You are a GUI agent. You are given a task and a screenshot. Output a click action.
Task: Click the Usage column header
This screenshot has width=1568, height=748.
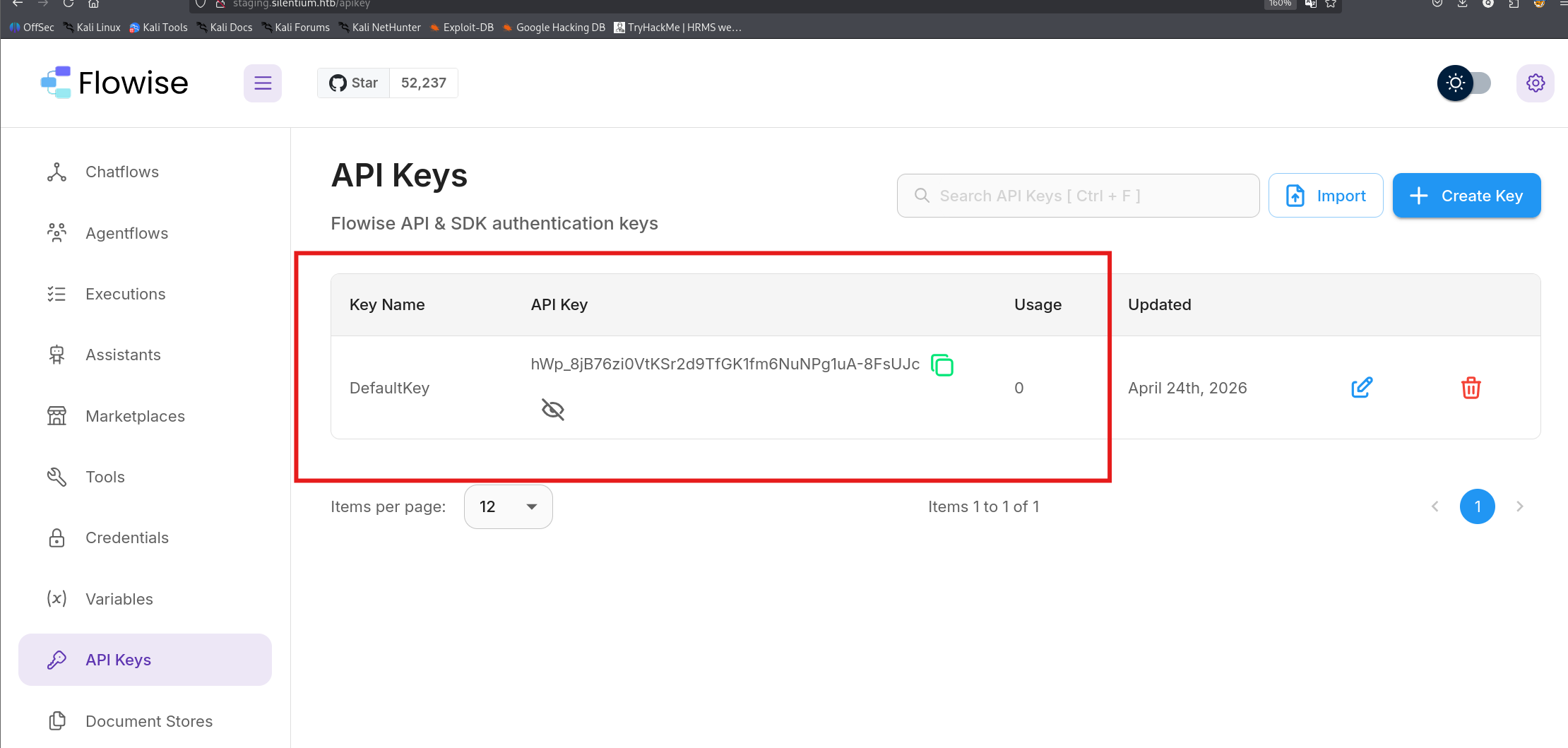[x=1038, y=304]
